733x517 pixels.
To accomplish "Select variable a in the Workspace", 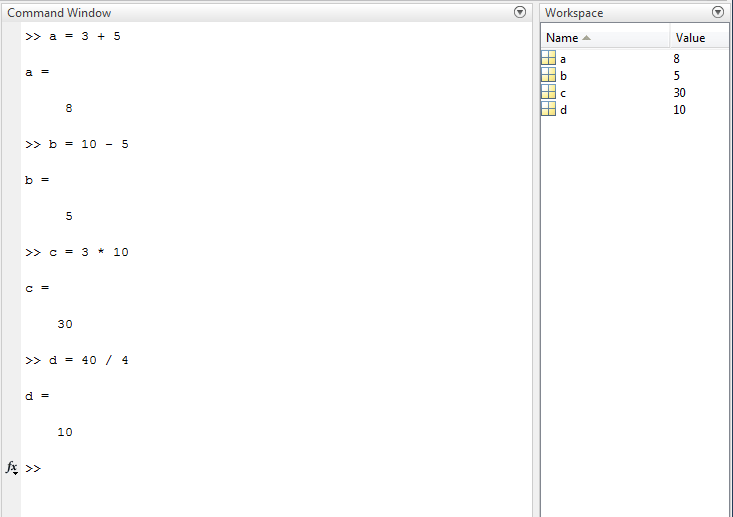I will point(563,59).
